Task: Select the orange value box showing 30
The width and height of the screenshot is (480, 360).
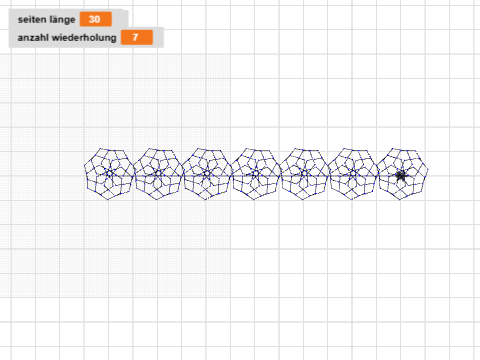Action: click(95, 19)
